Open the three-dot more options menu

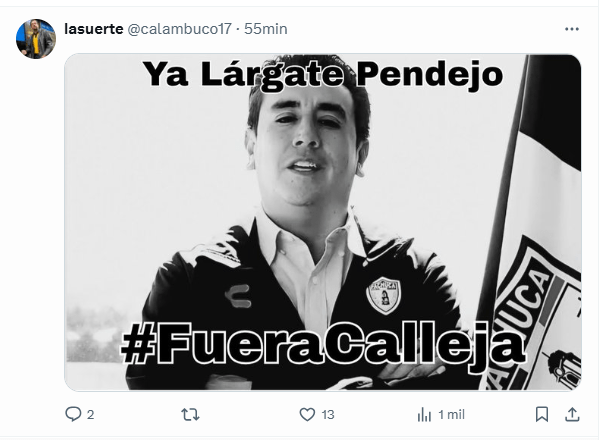point(571,29)
